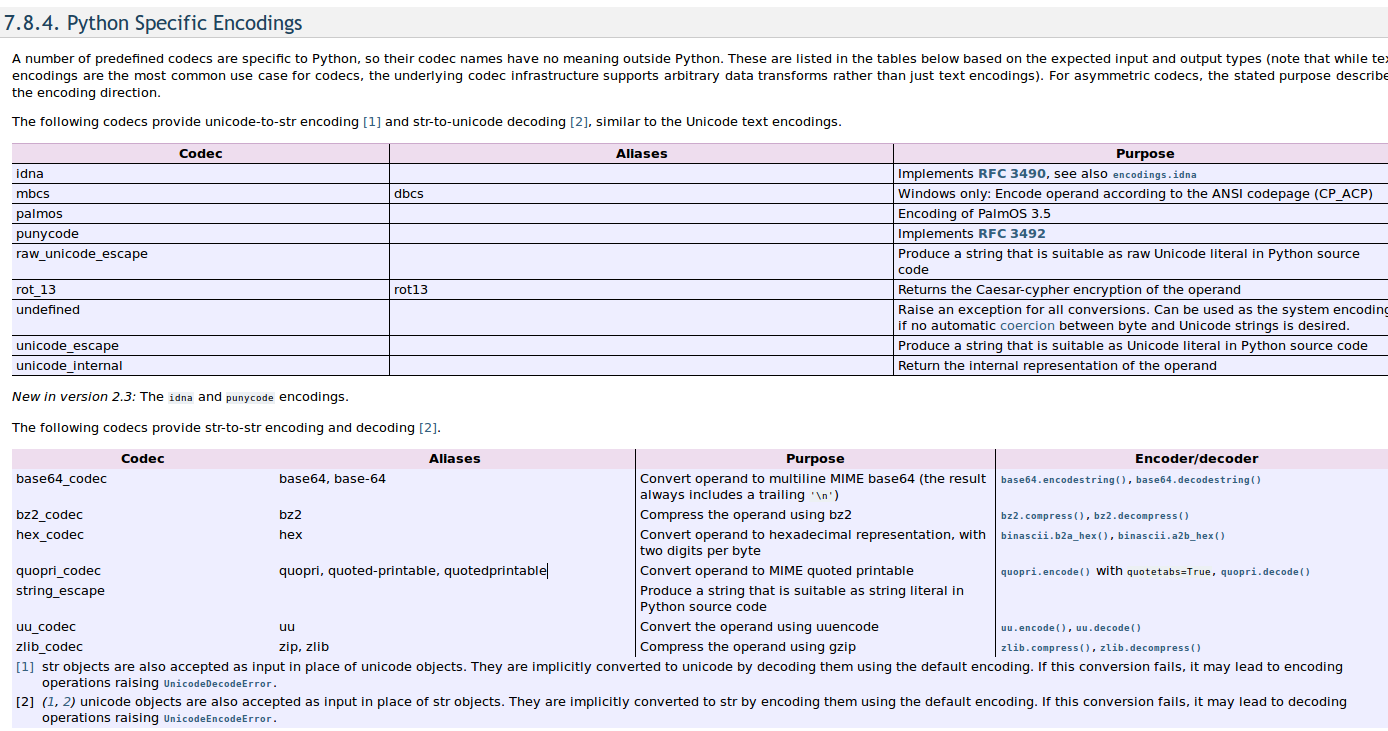
Task: Select raw_unicode_escape codec name
Action: [x=82, y=254]
